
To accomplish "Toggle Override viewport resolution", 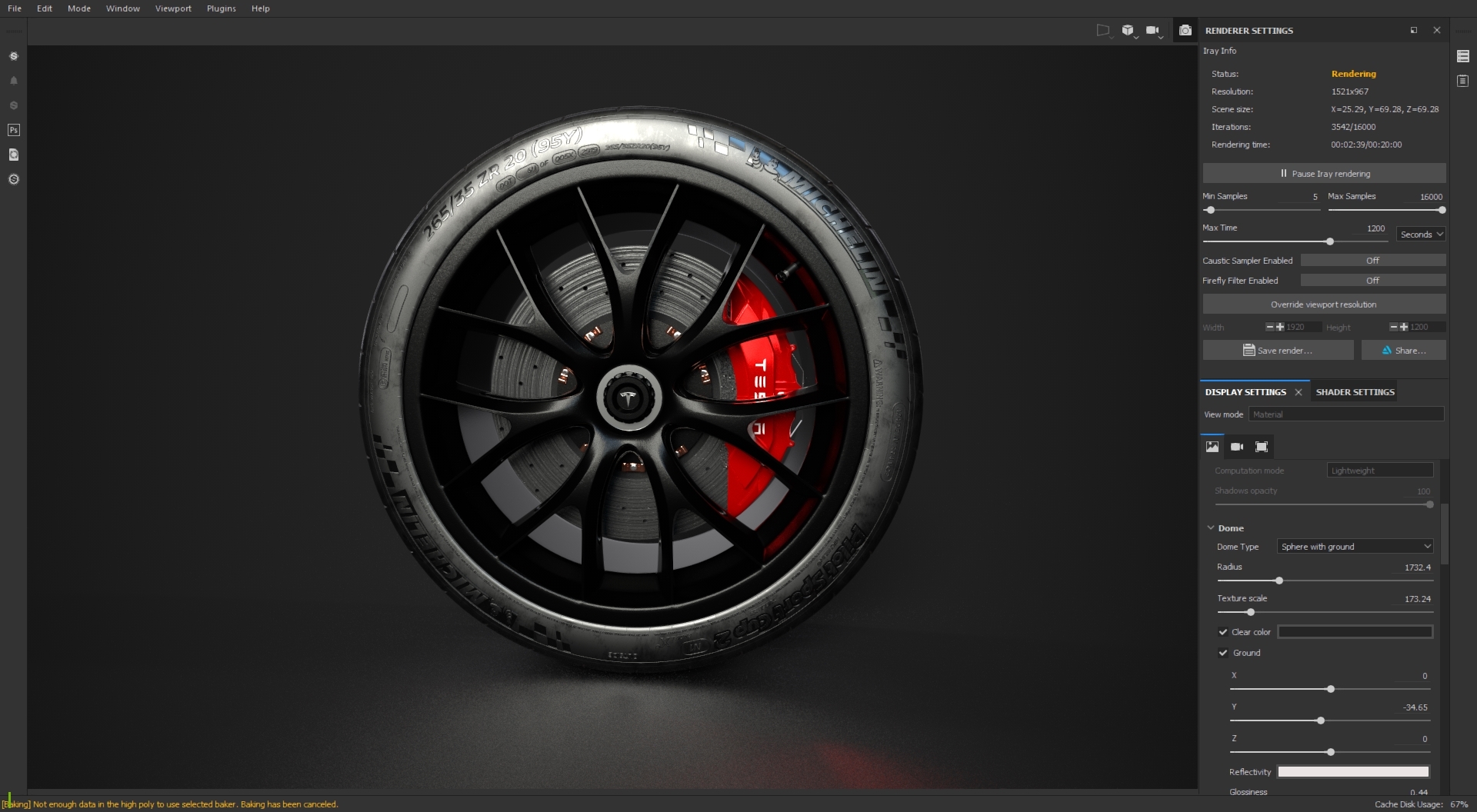I will point(1324,304).
